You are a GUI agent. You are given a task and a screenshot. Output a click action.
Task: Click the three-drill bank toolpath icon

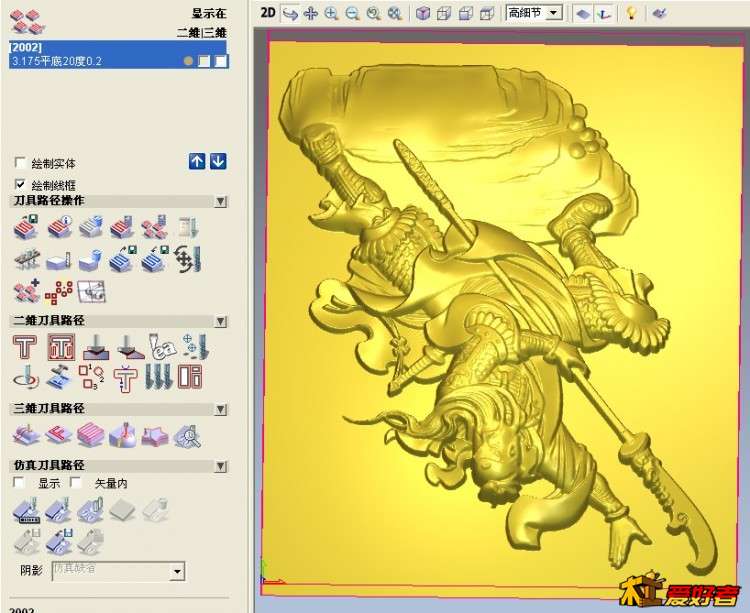point(158,377)
